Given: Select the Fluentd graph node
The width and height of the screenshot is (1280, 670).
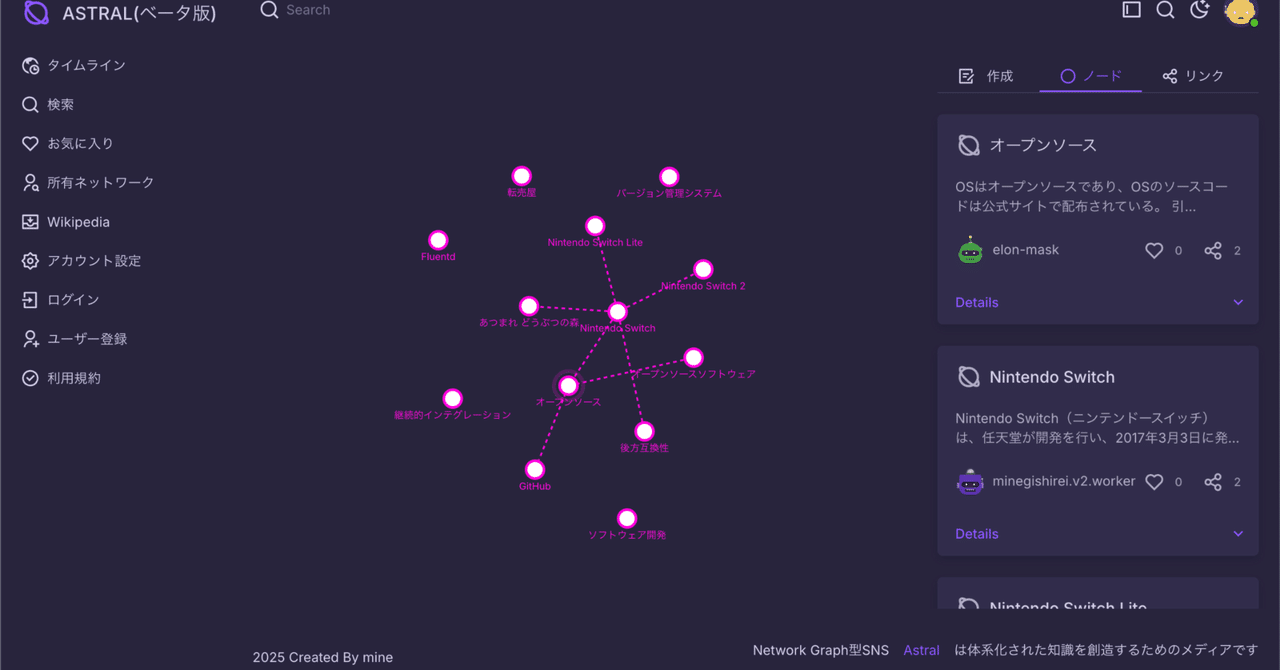Looking at the screenshot, I should coord(438,240).
